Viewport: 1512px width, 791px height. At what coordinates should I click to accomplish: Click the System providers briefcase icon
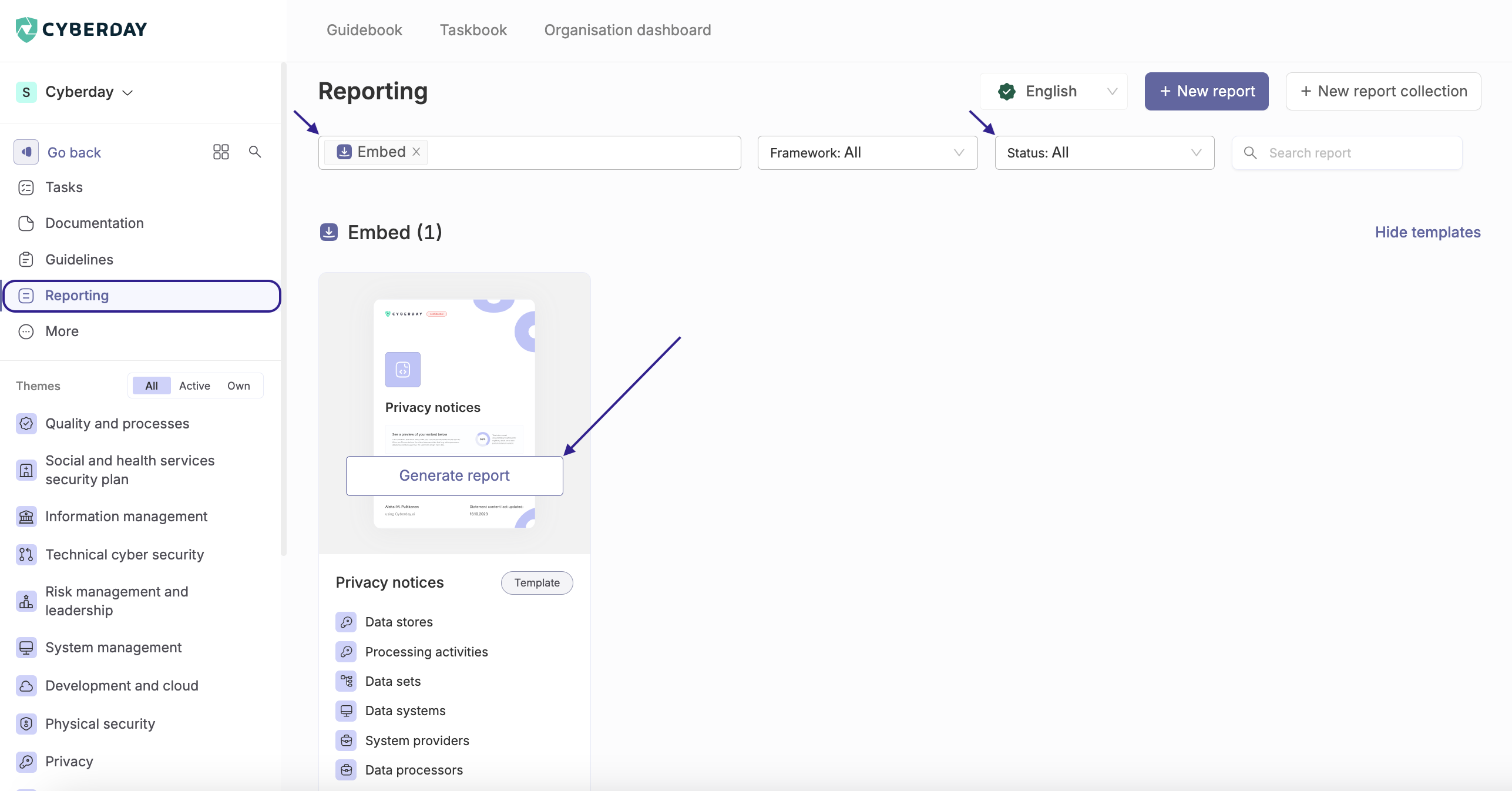click(346, 740)
